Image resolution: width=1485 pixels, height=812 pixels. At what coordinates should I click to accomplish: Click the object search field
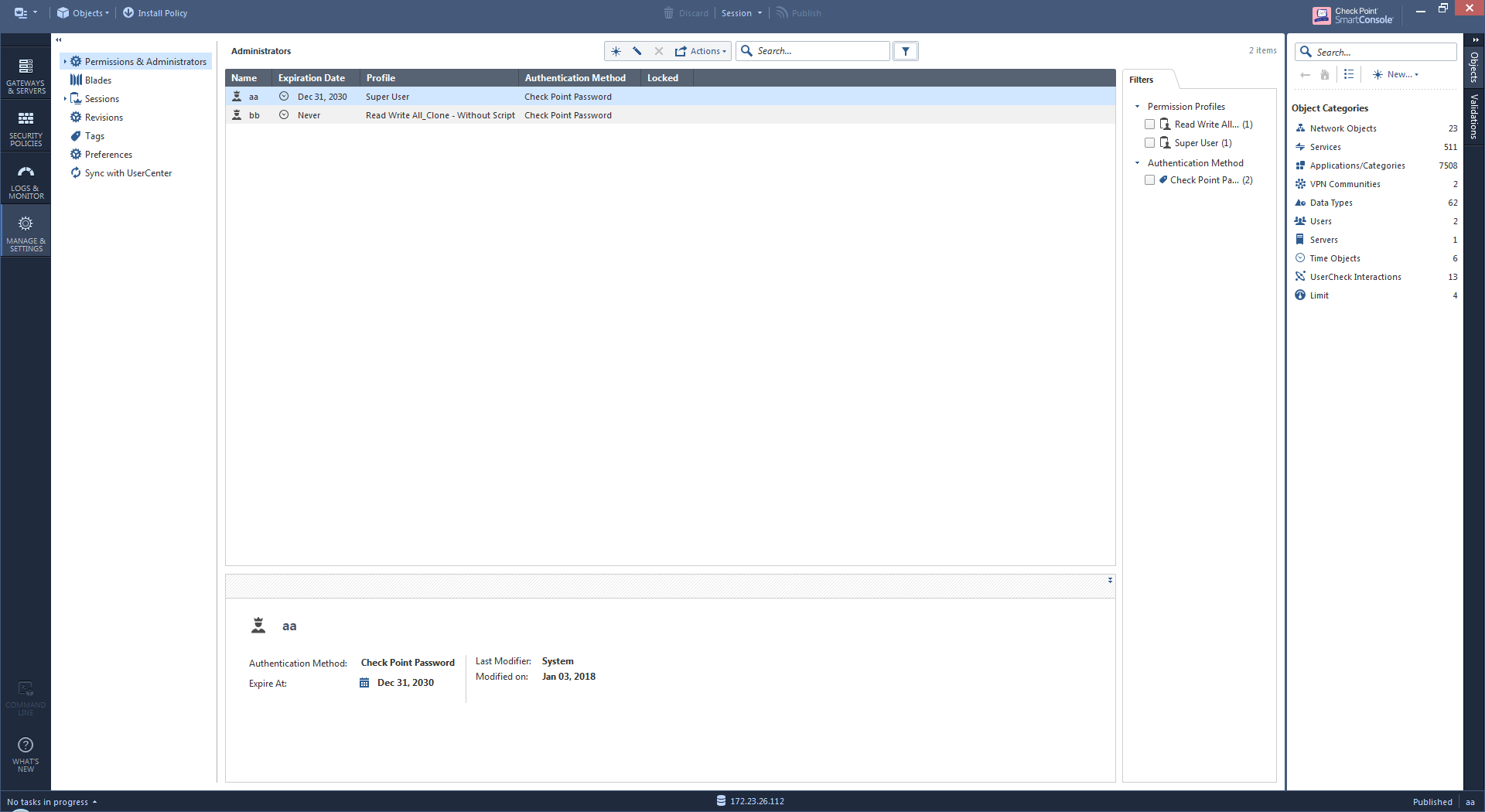click(1376, 51)
